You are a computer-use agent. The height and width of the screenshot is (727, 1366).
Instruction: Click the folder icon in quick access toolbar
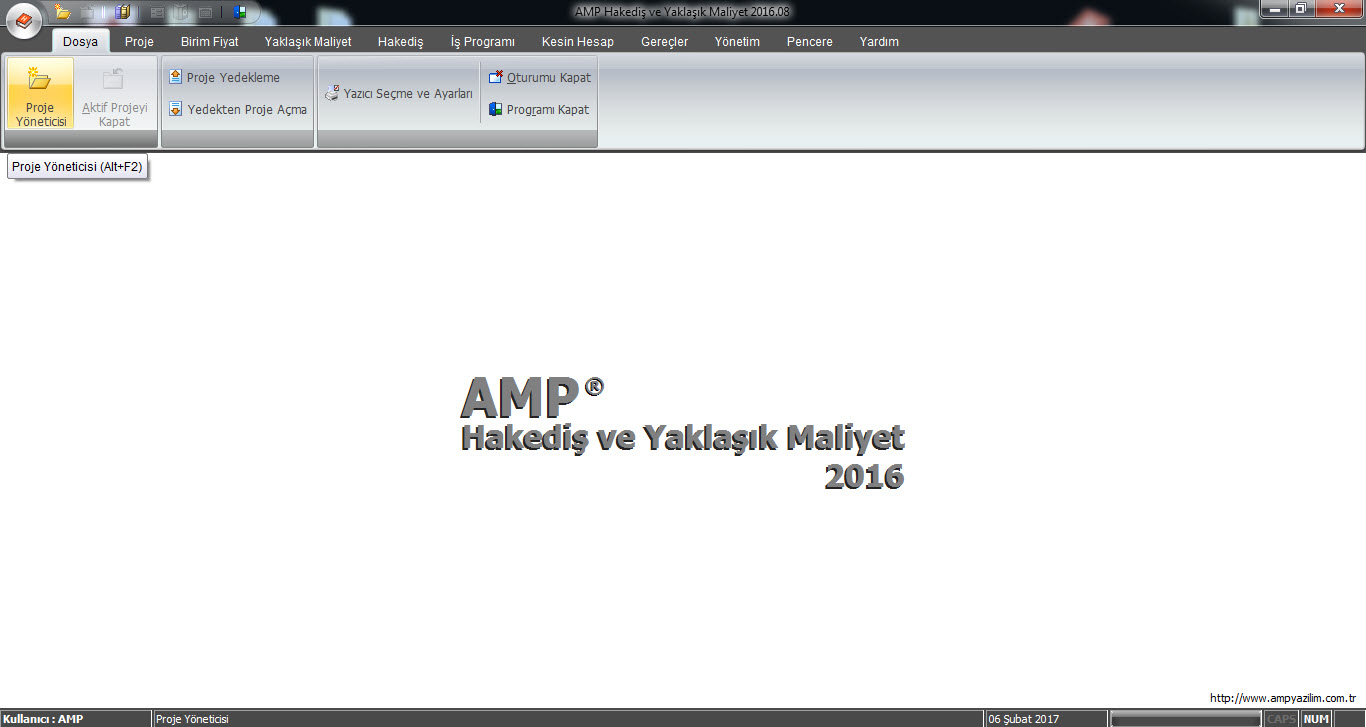(63, 12)
